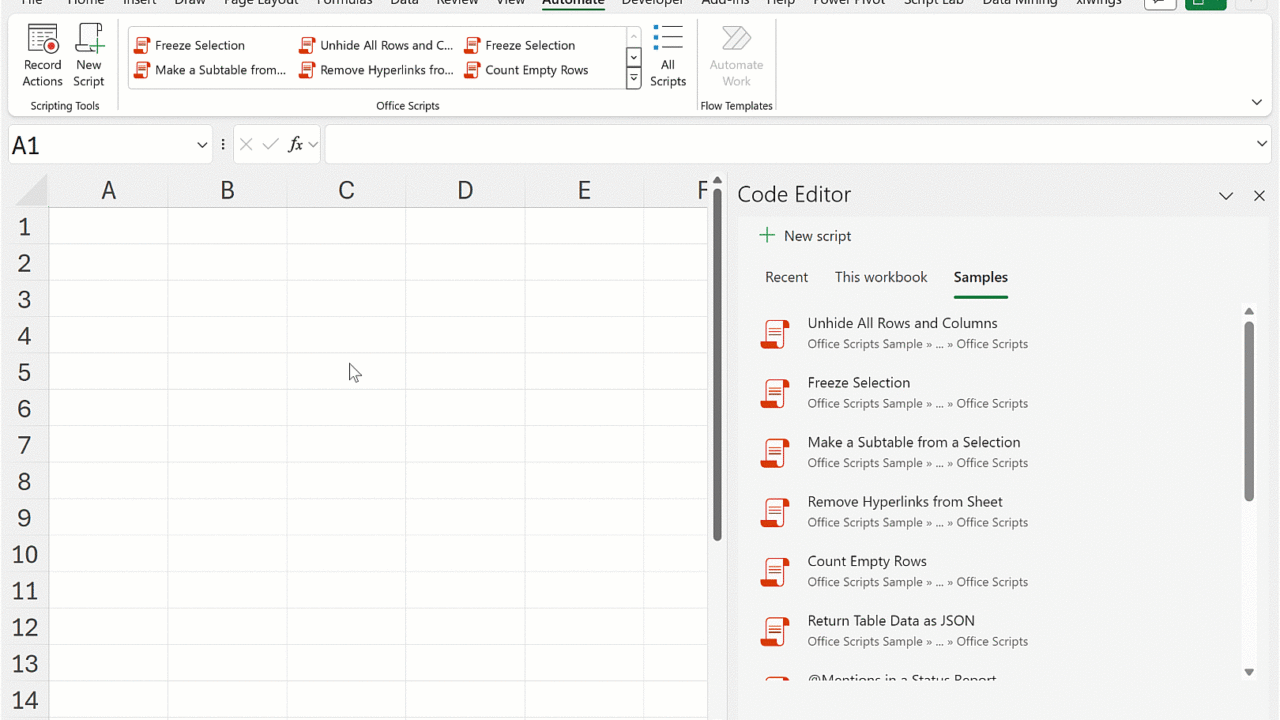Collapse the ribbon using the chevron
Screen dimensions: 1280x720
tap(1256, 102)
